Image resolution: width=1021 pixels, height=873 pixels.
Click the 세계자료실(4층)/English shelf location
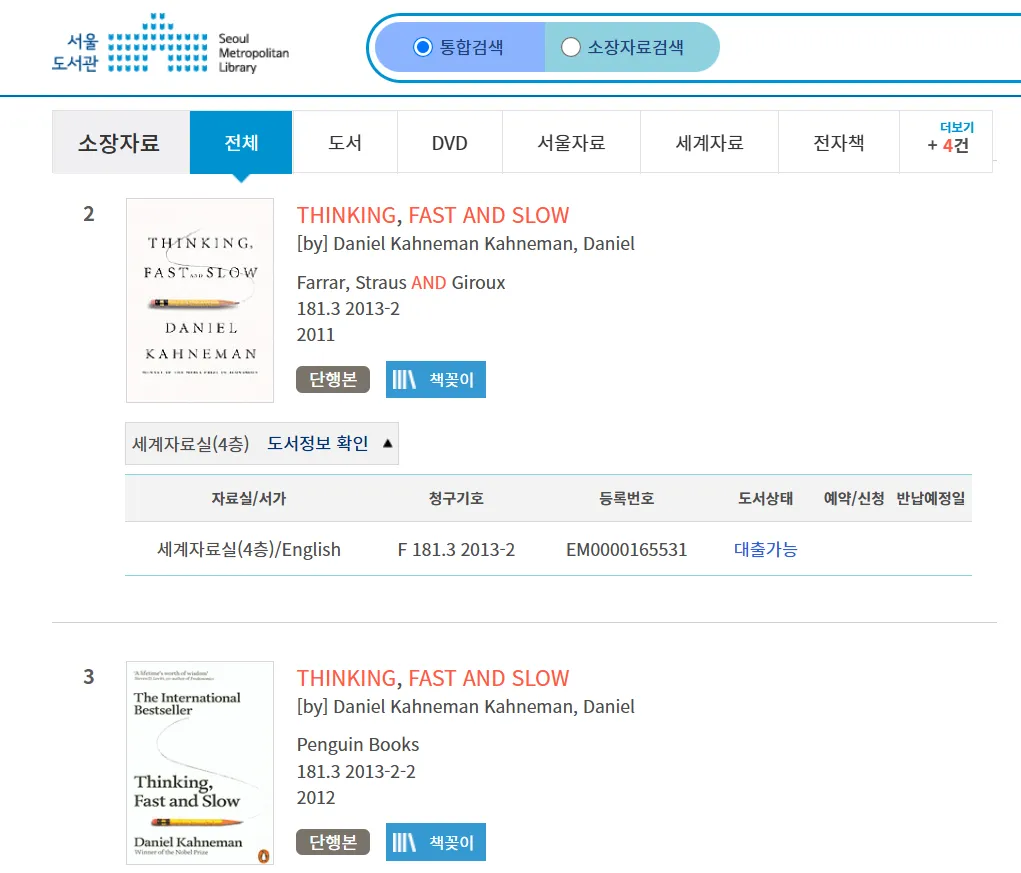(249, 549)
